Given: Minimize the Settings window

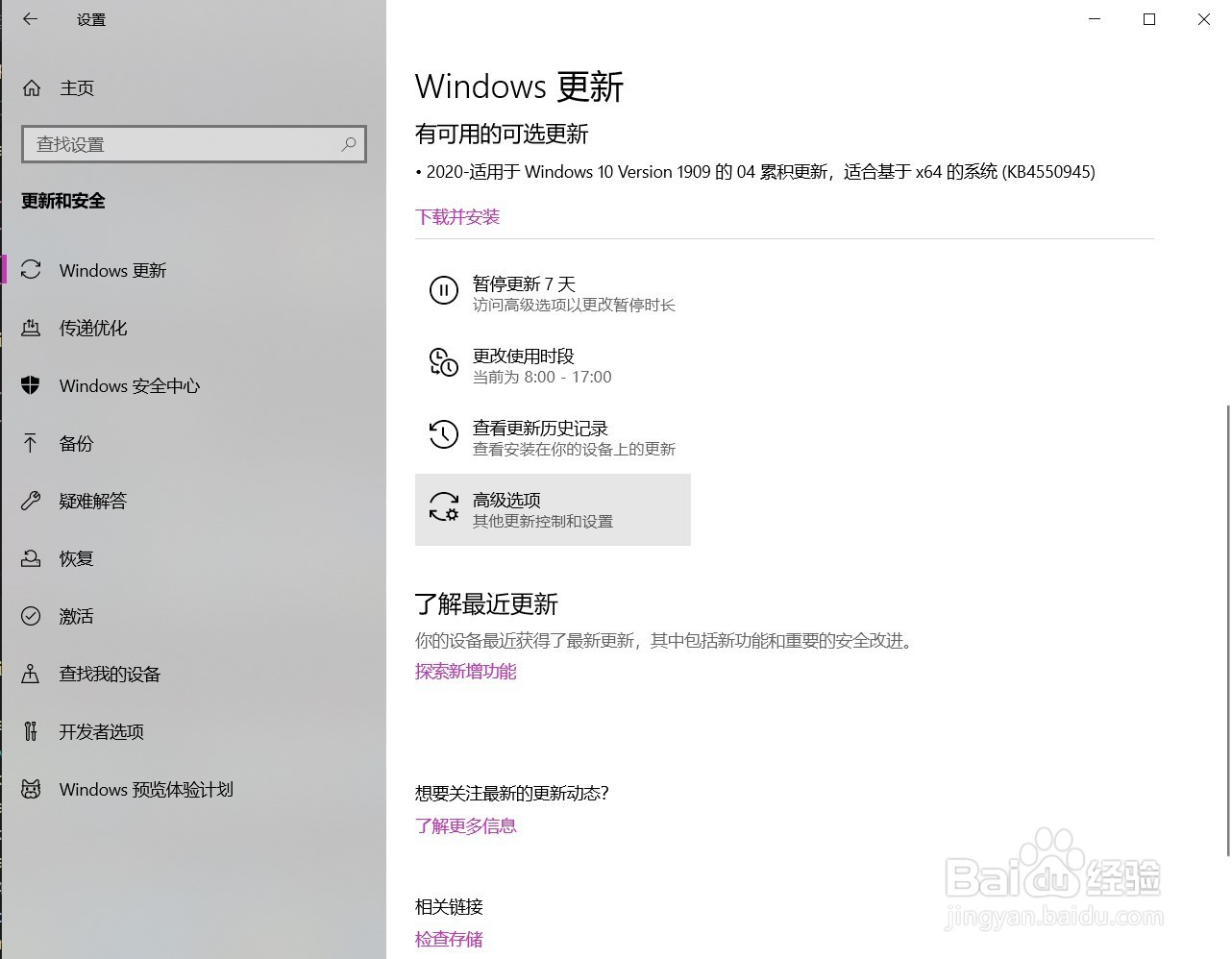Looking at the screenshot, I should 1095,19.
